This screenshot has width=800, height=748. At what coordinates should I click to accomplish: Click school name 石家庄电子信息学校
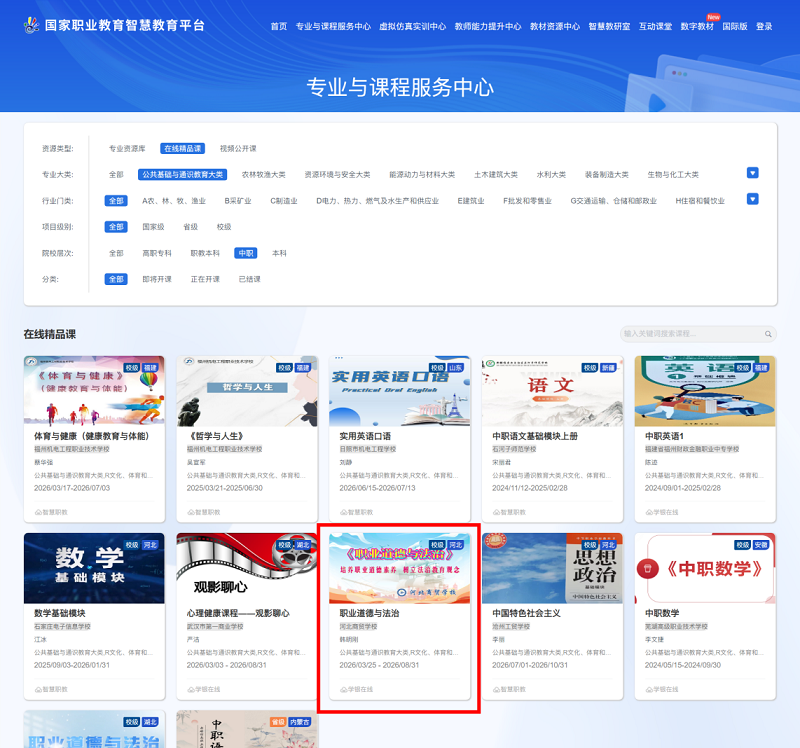(62, 627)
